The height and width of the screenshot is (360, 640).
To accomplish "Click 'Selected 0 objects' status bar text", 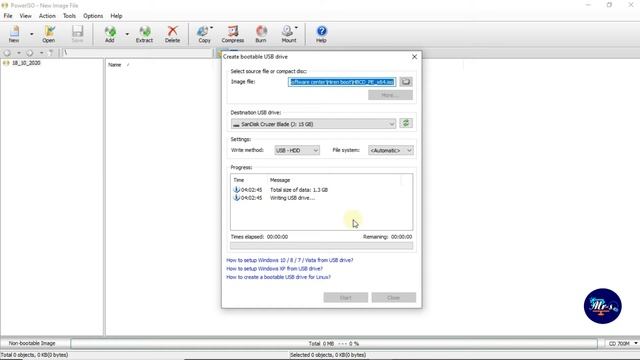I will coord(328,355).
